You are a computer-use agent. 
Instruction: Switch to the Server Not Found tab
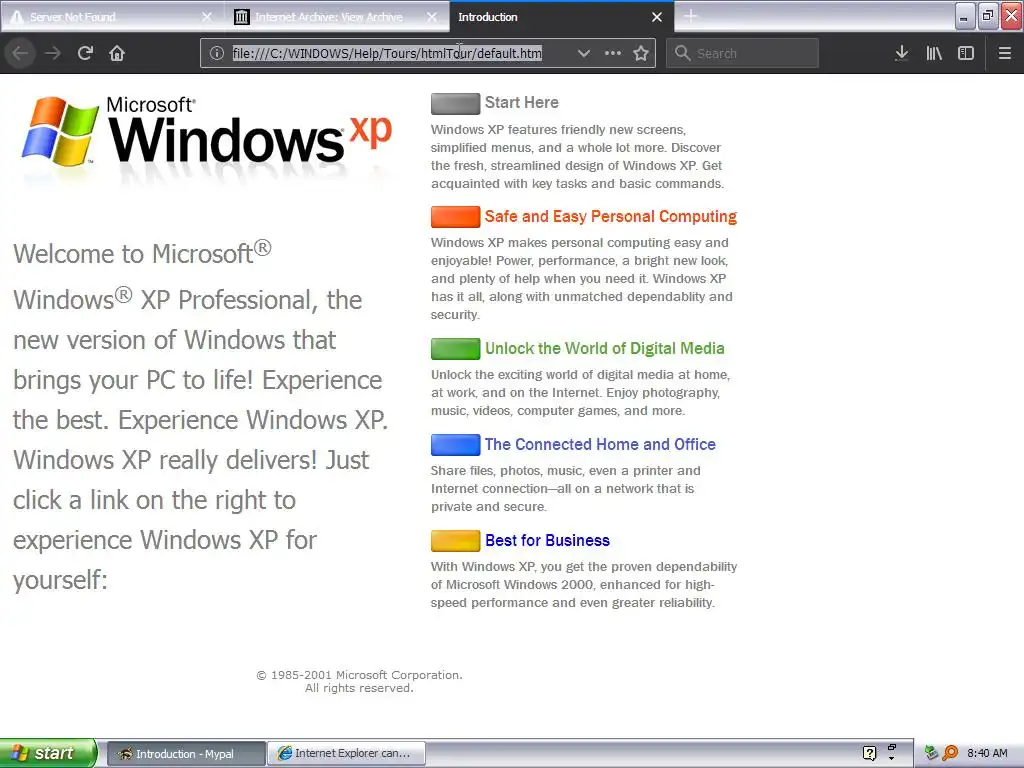click(111, 17)
